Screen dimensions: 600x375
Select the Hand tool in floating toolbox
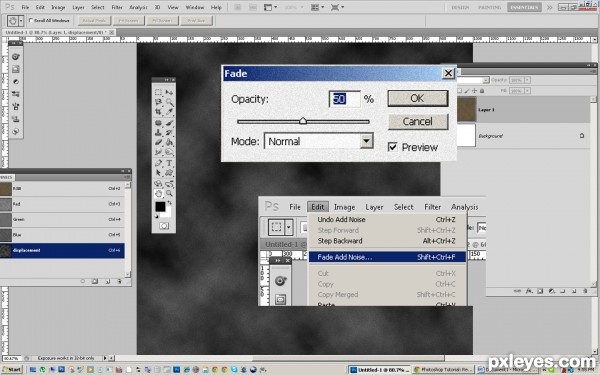tap(158, 194)
